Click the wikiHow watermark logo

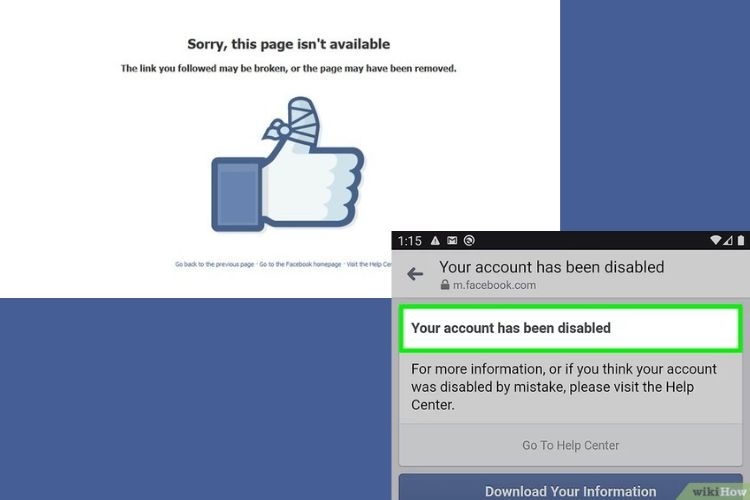pos(719,491)
